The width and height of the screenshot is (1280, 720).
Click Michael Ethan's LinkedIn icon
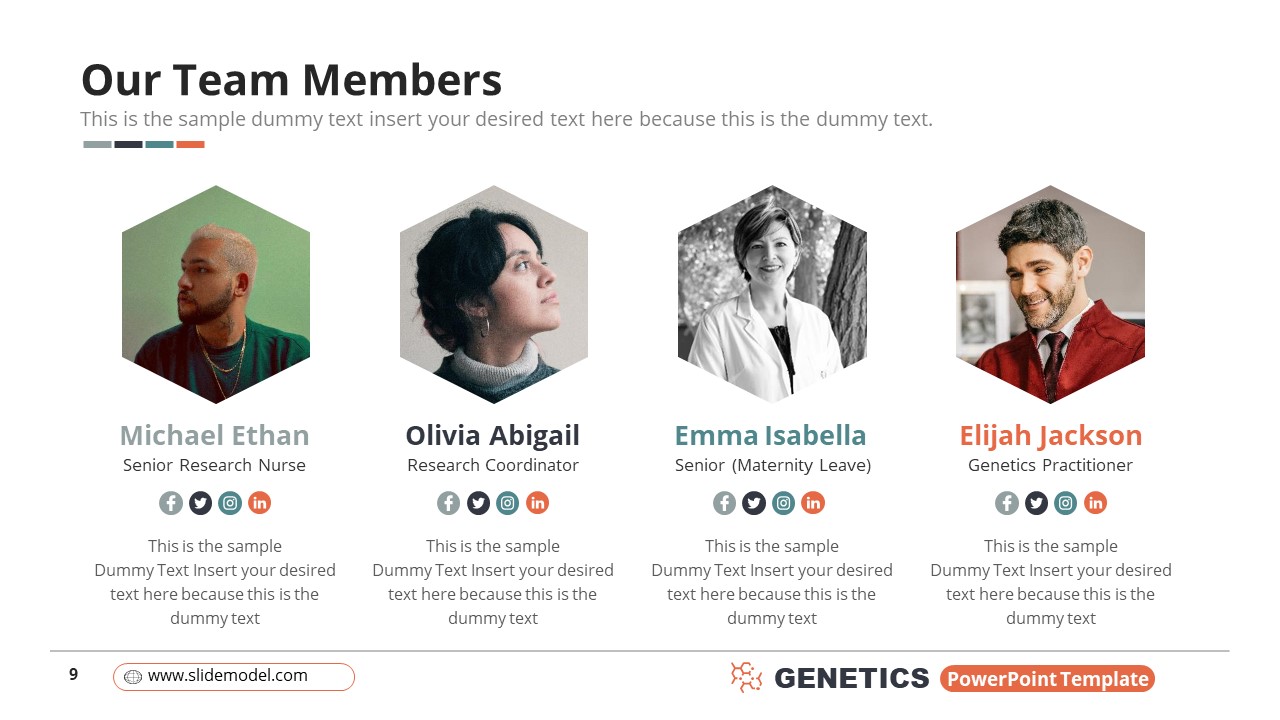(260, 503)
